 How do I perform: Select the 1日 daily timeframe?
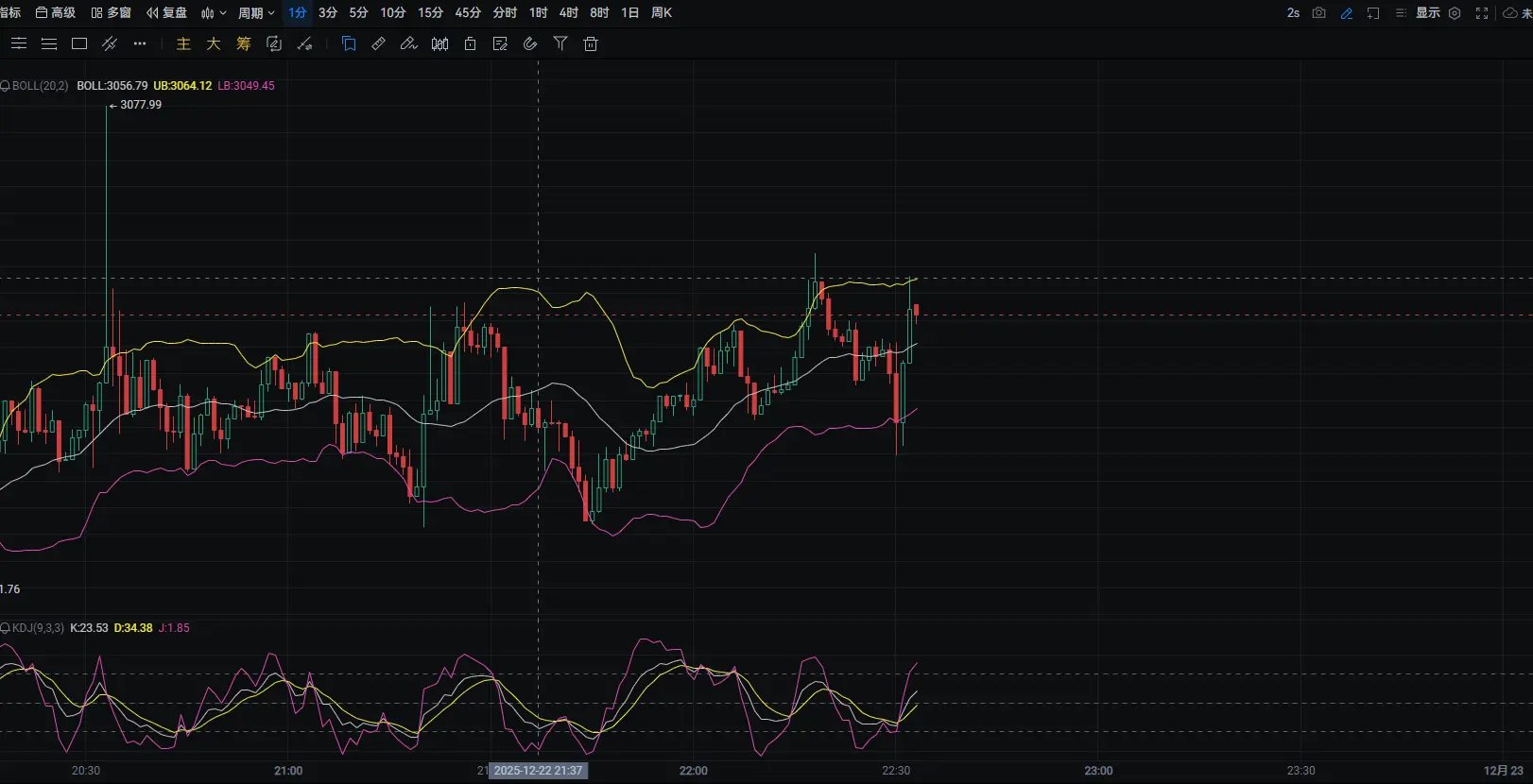(x=629, y=13)
